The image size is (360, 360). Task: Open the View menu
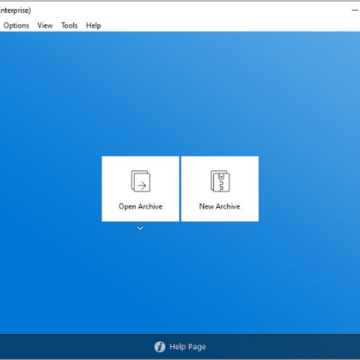(x=45, y=26)
